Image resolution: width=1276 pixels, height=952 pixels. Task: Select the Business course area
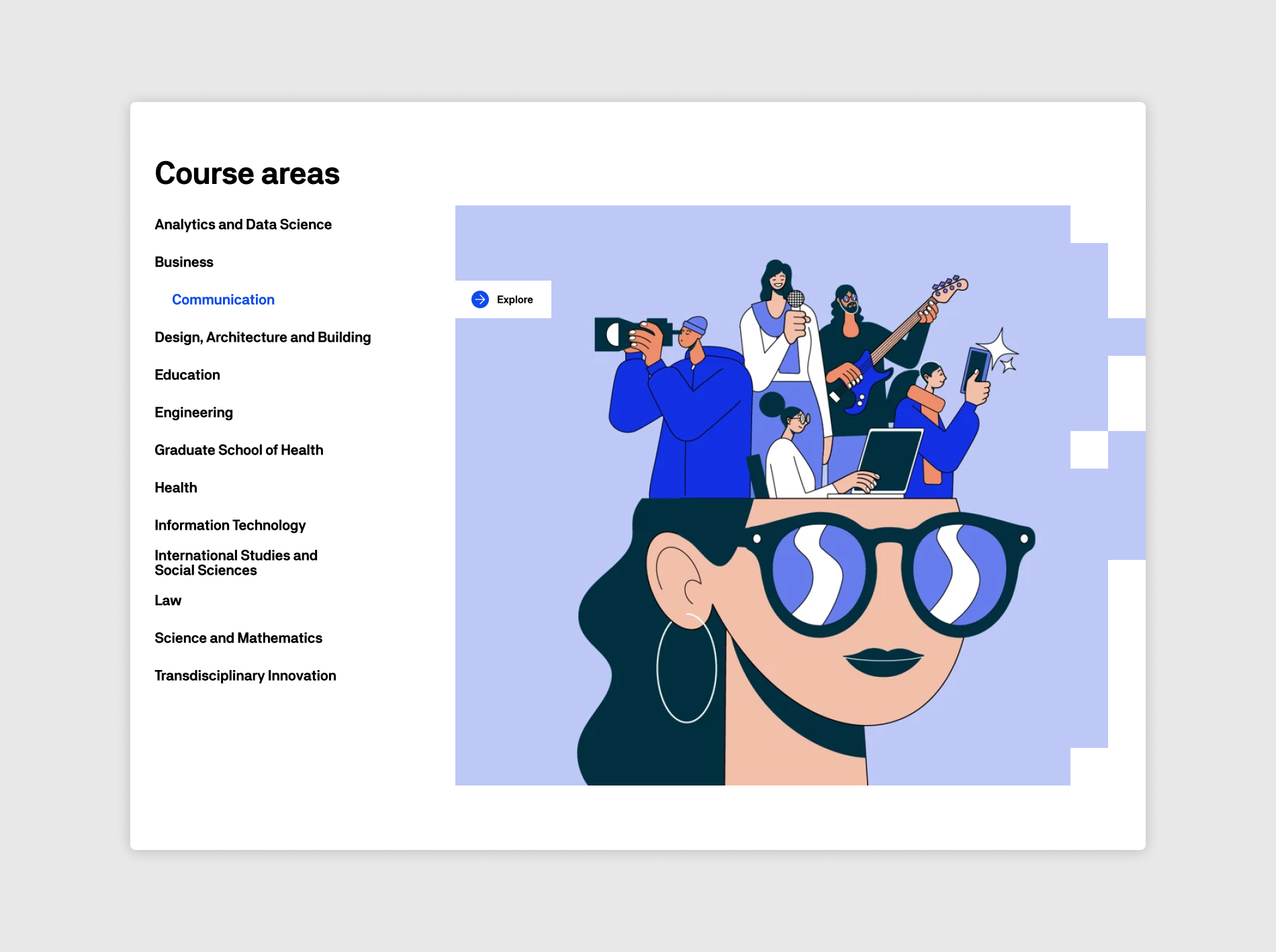pos(184,263)
